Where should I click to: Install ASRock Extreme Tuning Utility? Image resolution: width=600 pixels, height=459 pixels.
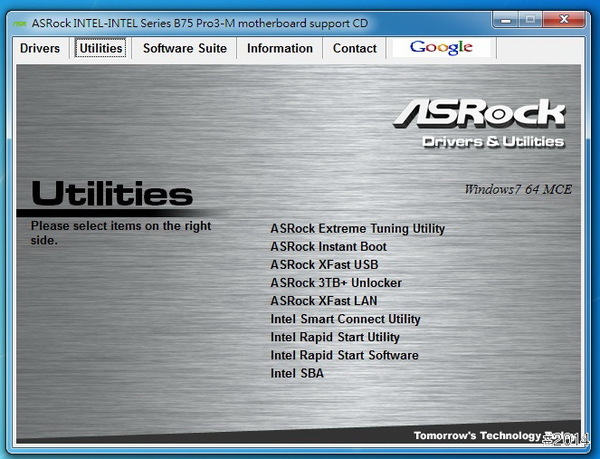[357, 229]
